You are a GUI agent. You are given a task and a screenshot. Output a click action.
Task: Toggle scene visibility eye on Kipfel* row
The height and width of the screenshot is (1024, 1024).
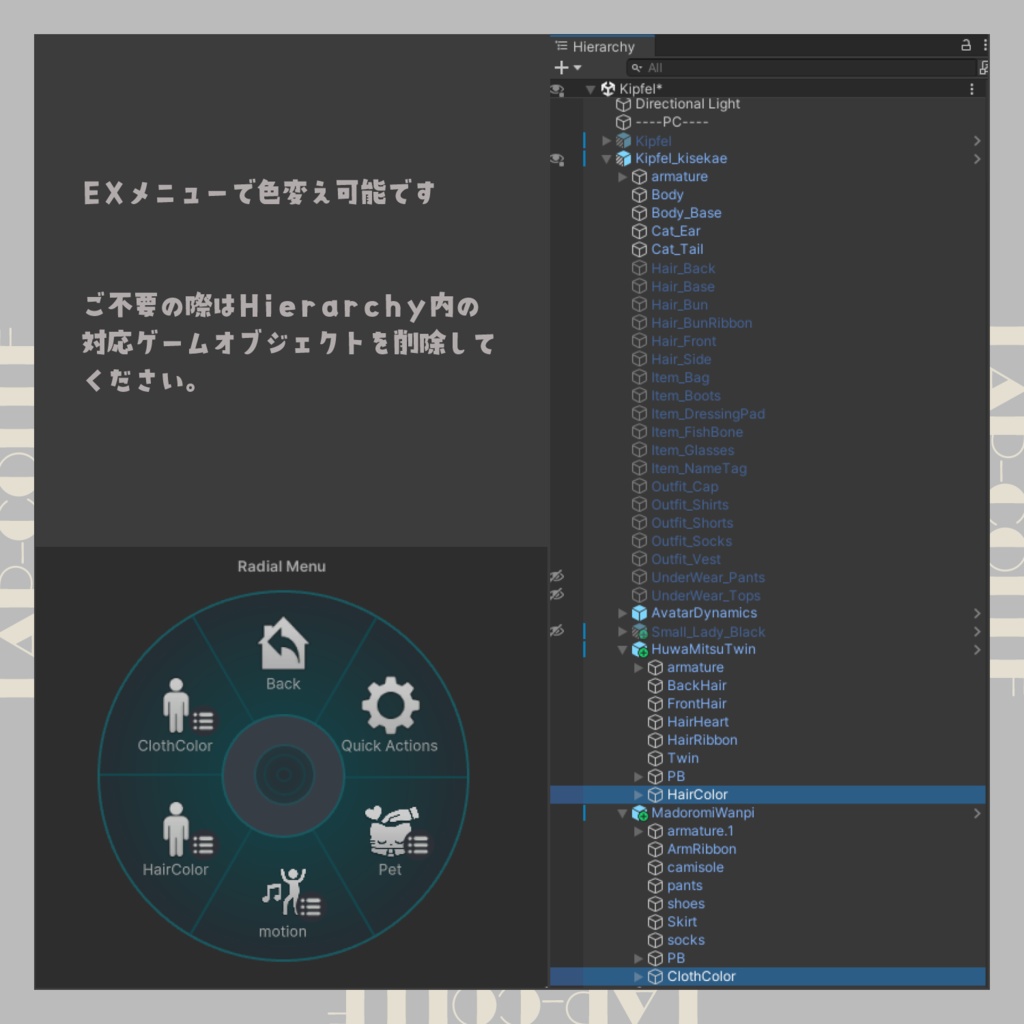pos(557,89)
